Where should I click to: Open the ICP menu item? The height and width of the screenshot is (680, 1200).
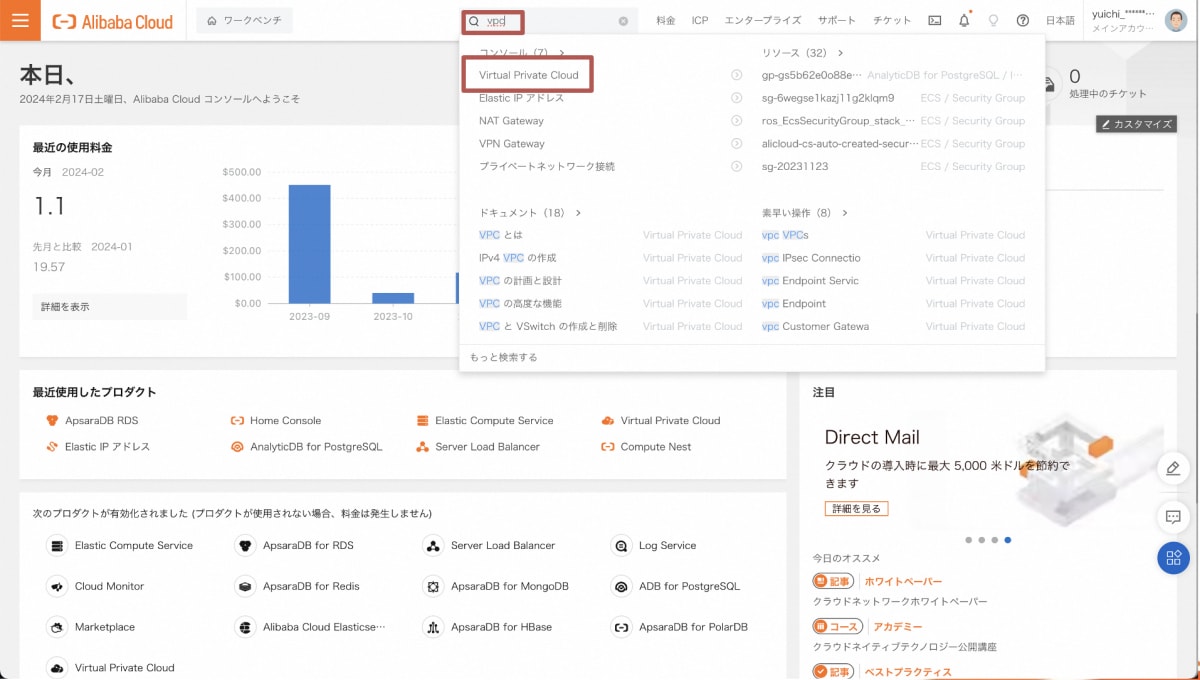pyautogui.click(x=700, y=20)
